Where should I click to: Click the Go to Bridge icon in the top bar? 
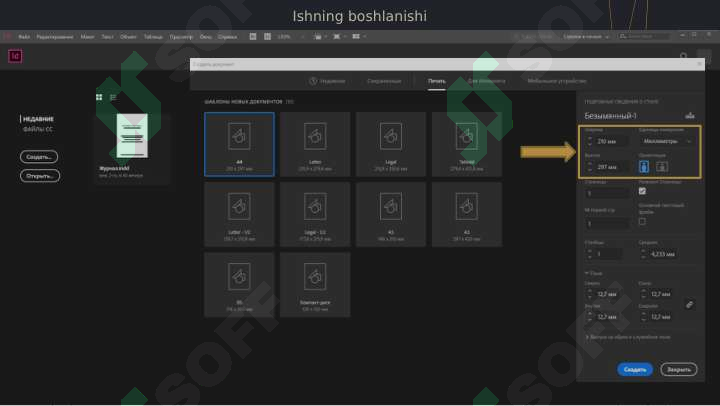click(x=253, y=36)
